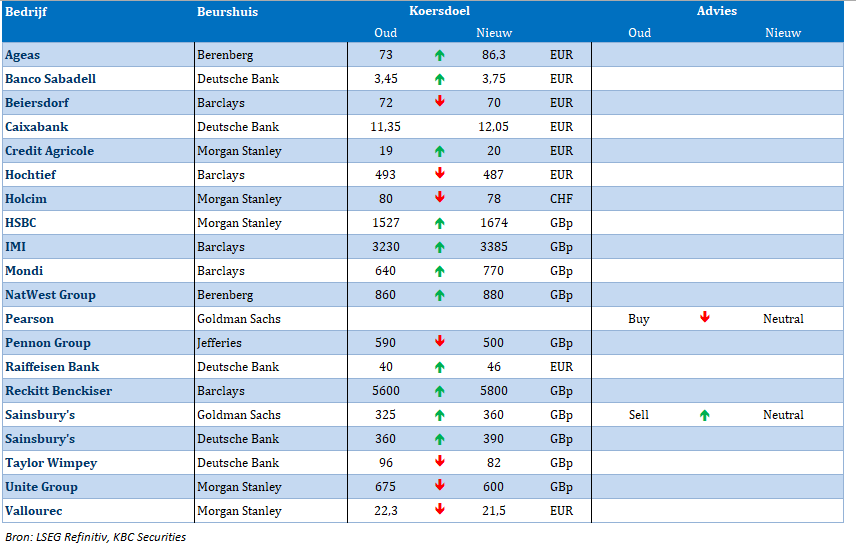Screen dimensions: 856x551
Task: Select the up arrow in the Credit Agricole row
Action: (439, 151)
